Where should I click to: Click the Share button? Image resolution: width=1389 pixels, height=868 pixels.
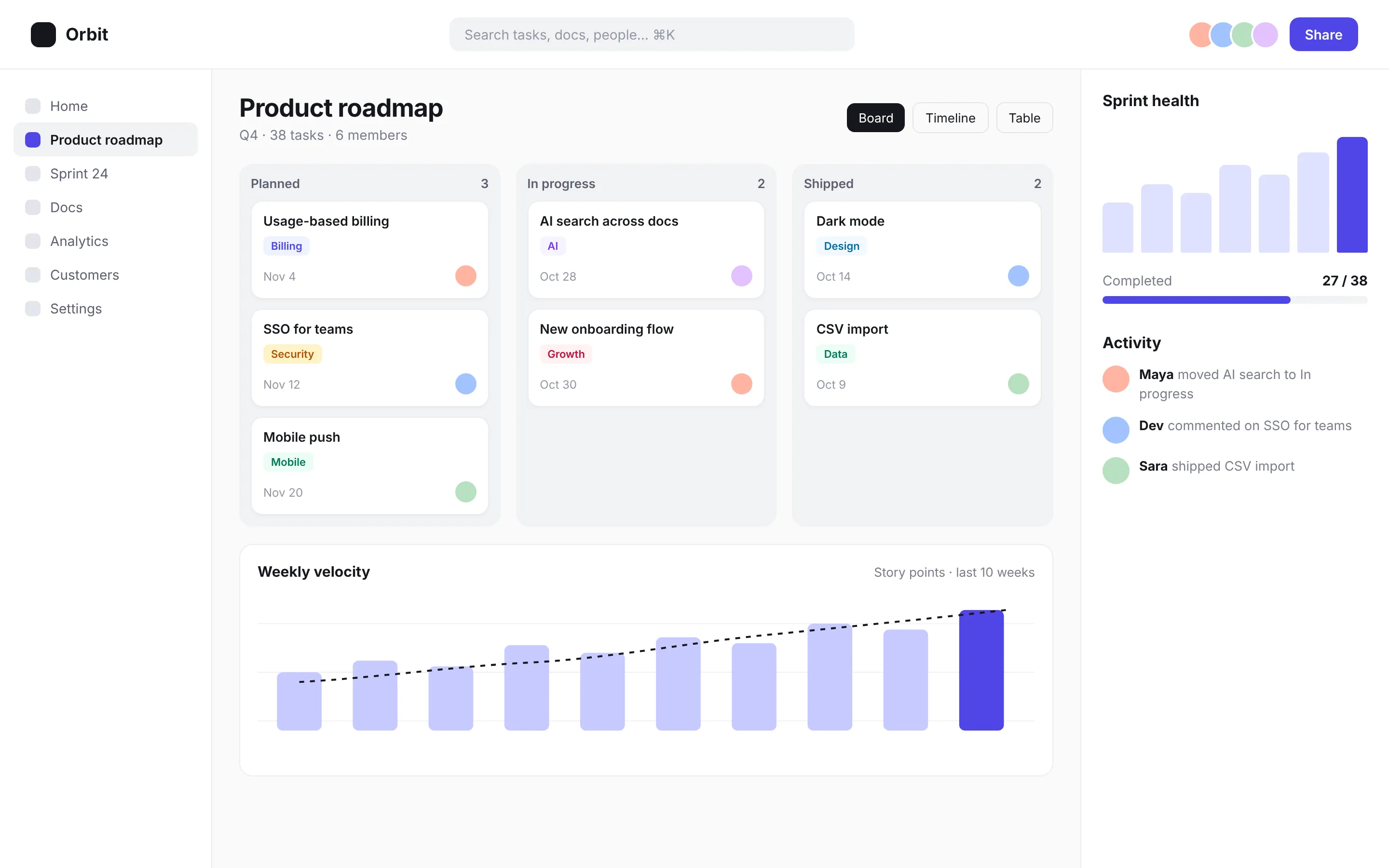pyautogui.click(x=1323, y=34)
